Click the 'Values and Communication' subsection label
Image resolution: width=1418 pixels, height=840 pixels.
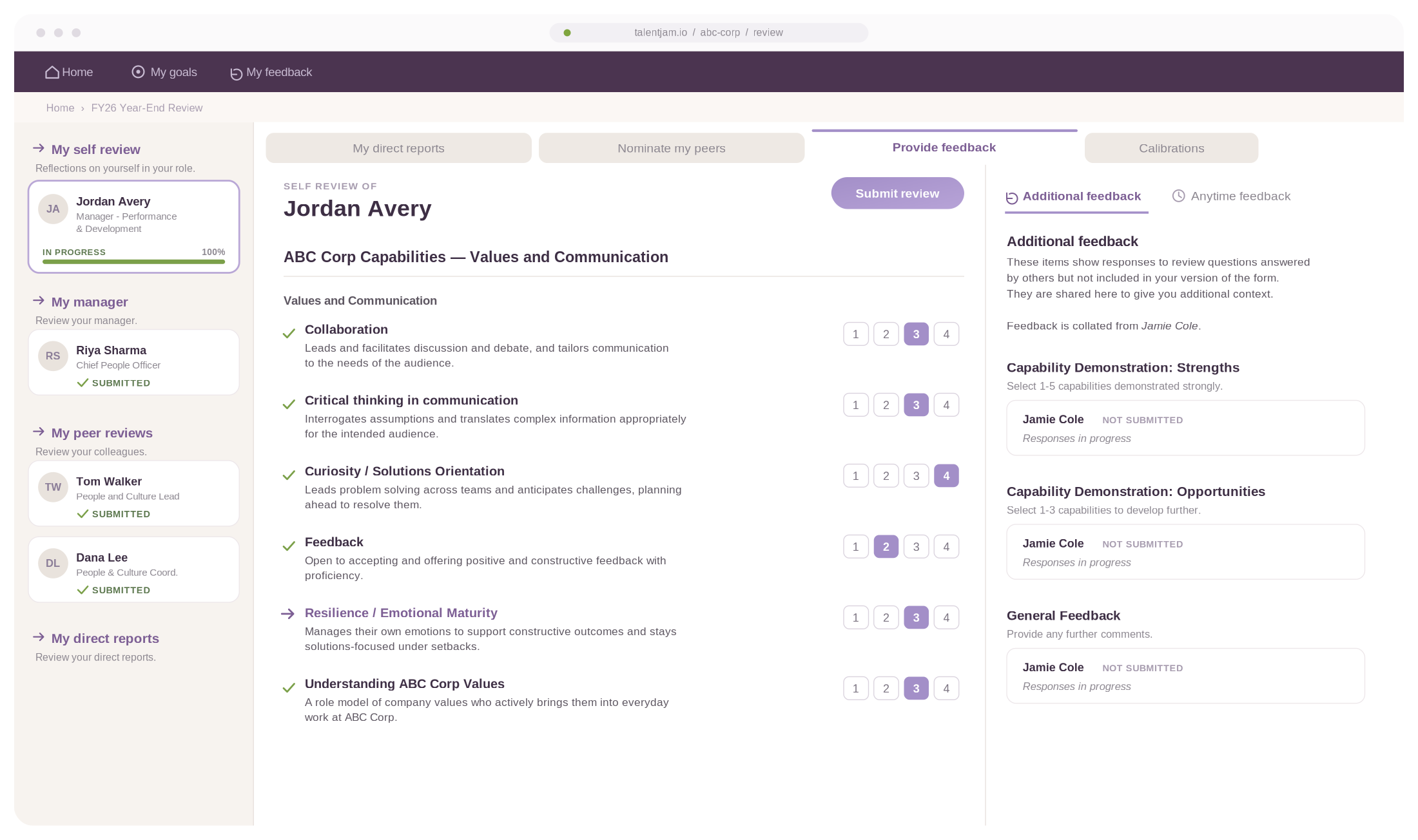tap(360, 301)
